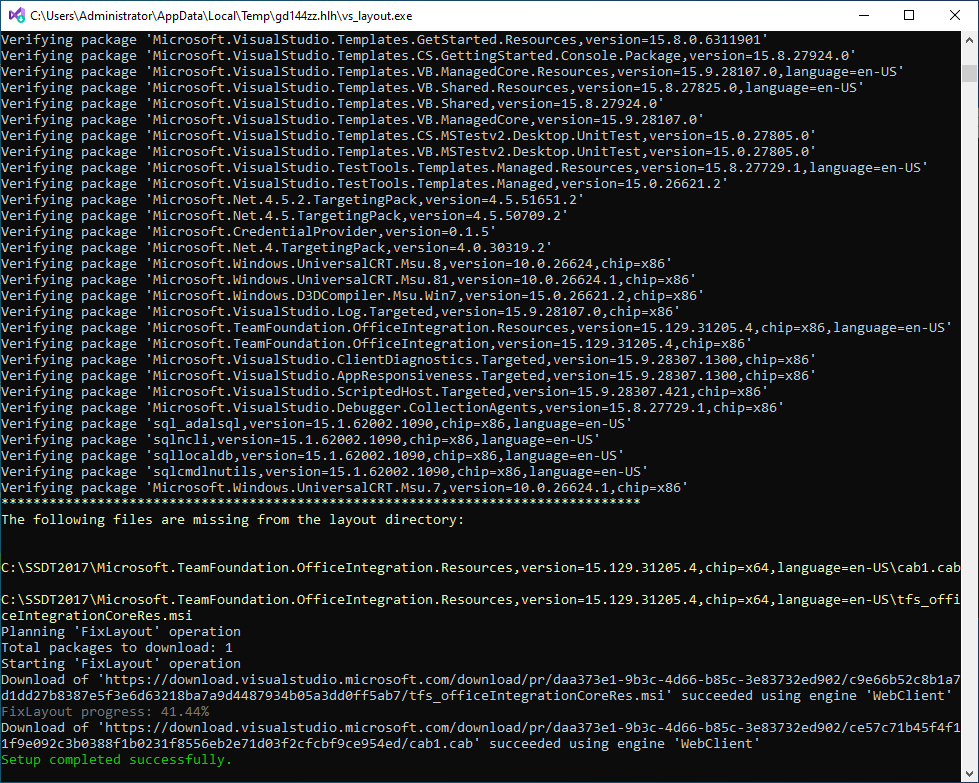
Task: Click the vertical scrollbar thumb
Action: (x=969, y=72)
